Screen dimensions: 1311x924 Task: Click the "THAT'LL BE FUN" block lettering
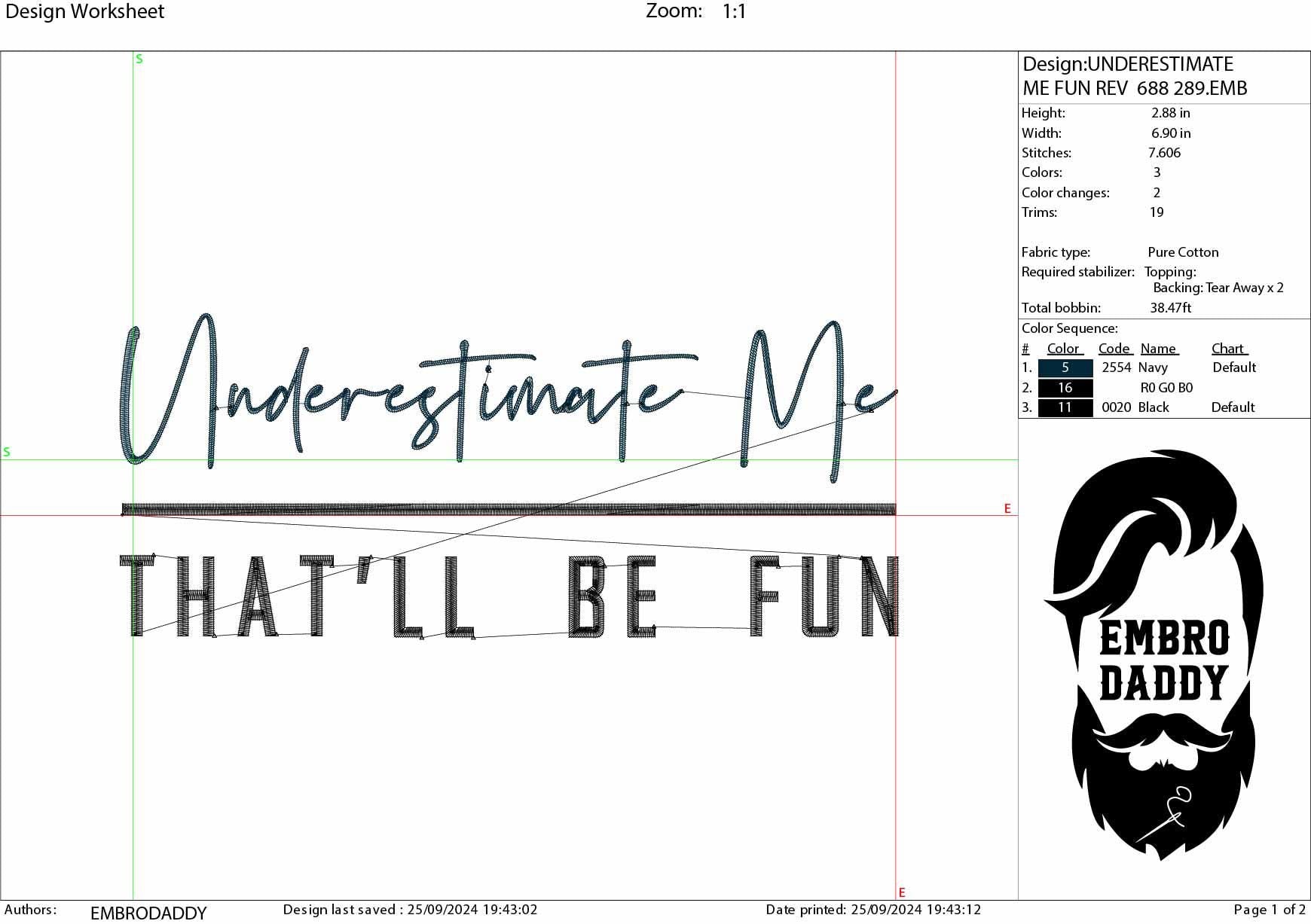click(x=509, y=597)
